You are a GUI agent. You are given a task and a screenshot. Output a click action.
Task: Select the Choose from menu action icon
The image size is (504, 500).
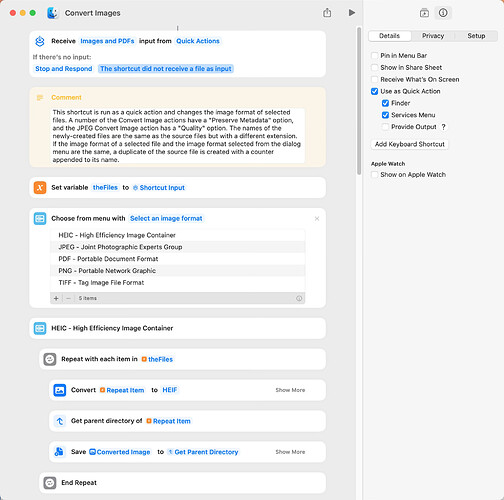click(x=40, y=219)
